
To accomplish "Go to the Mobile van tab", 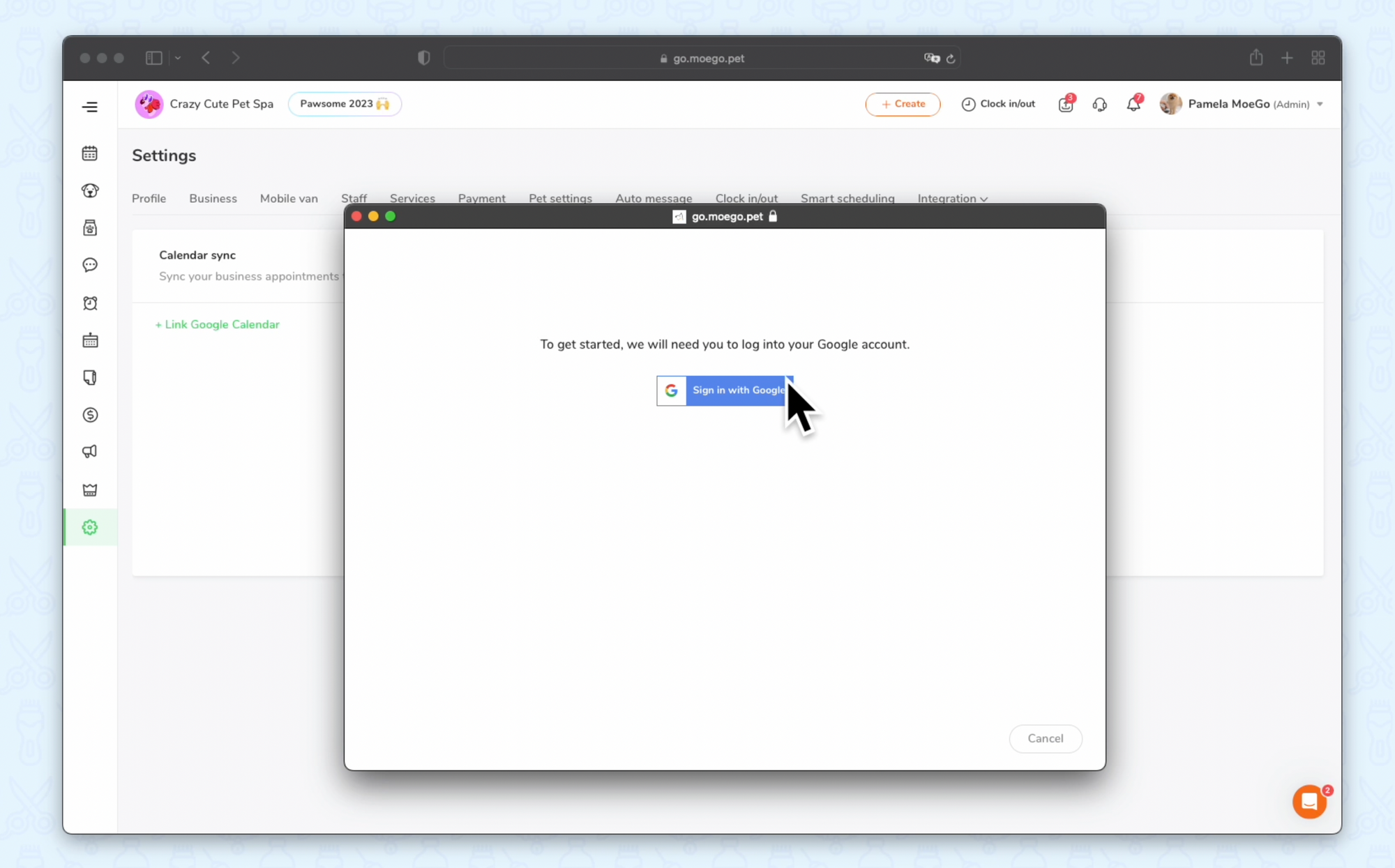I will (289, 199).
